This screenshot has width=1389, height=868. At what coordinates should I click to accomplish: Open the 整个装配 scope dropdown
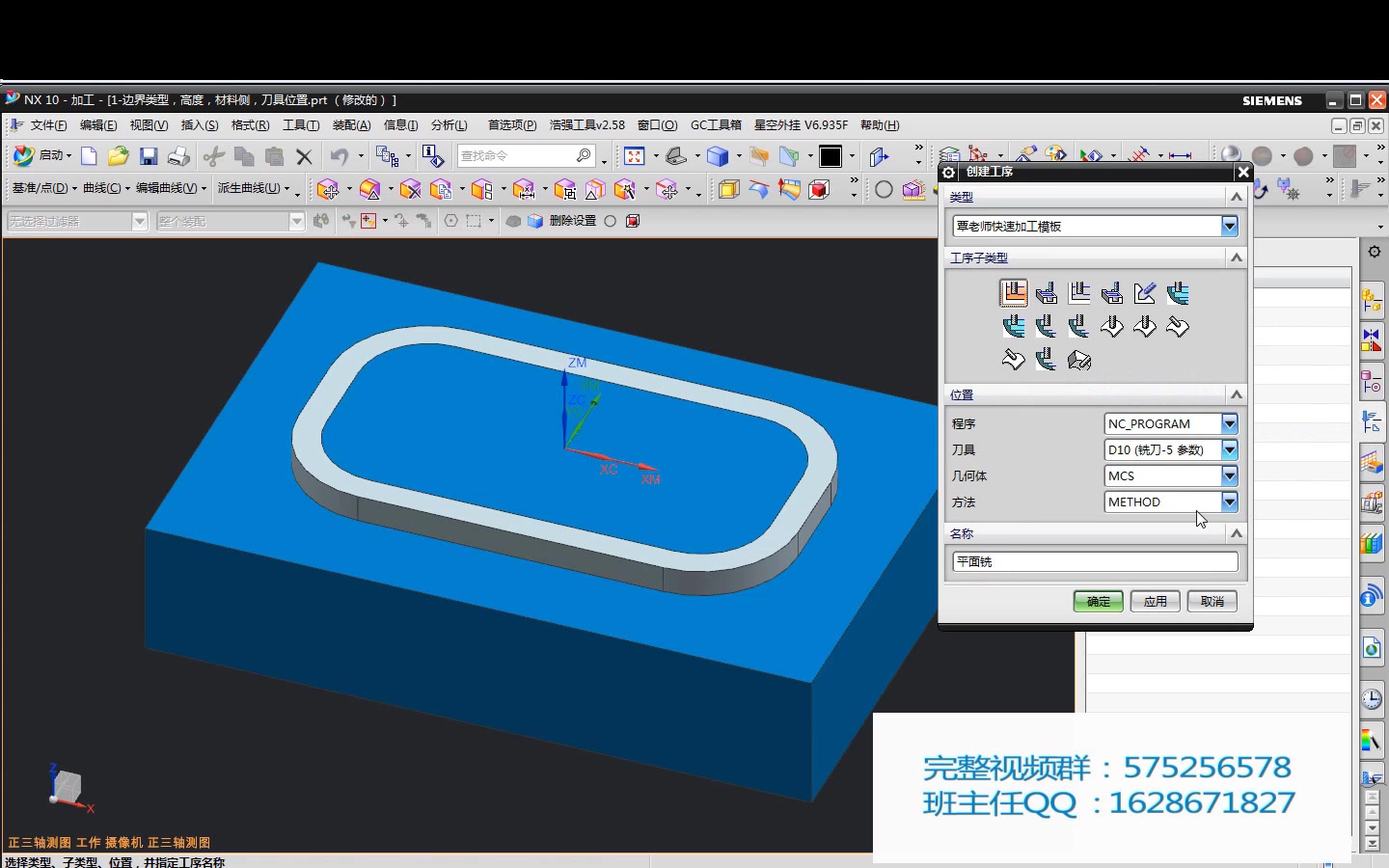point(297,221)
